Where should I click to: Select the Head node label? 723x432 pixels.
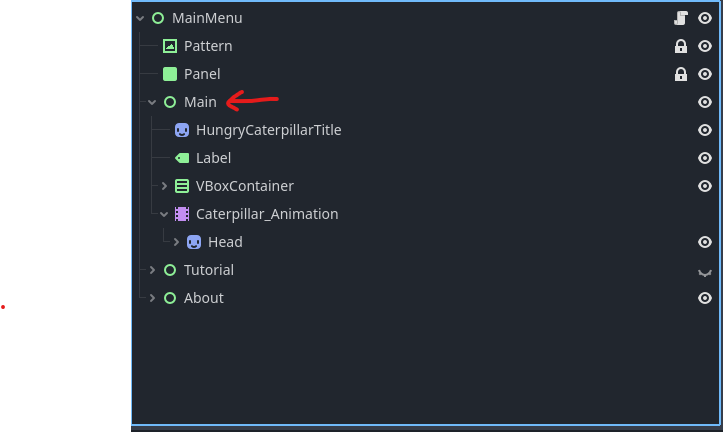click(x=225, y=242)
